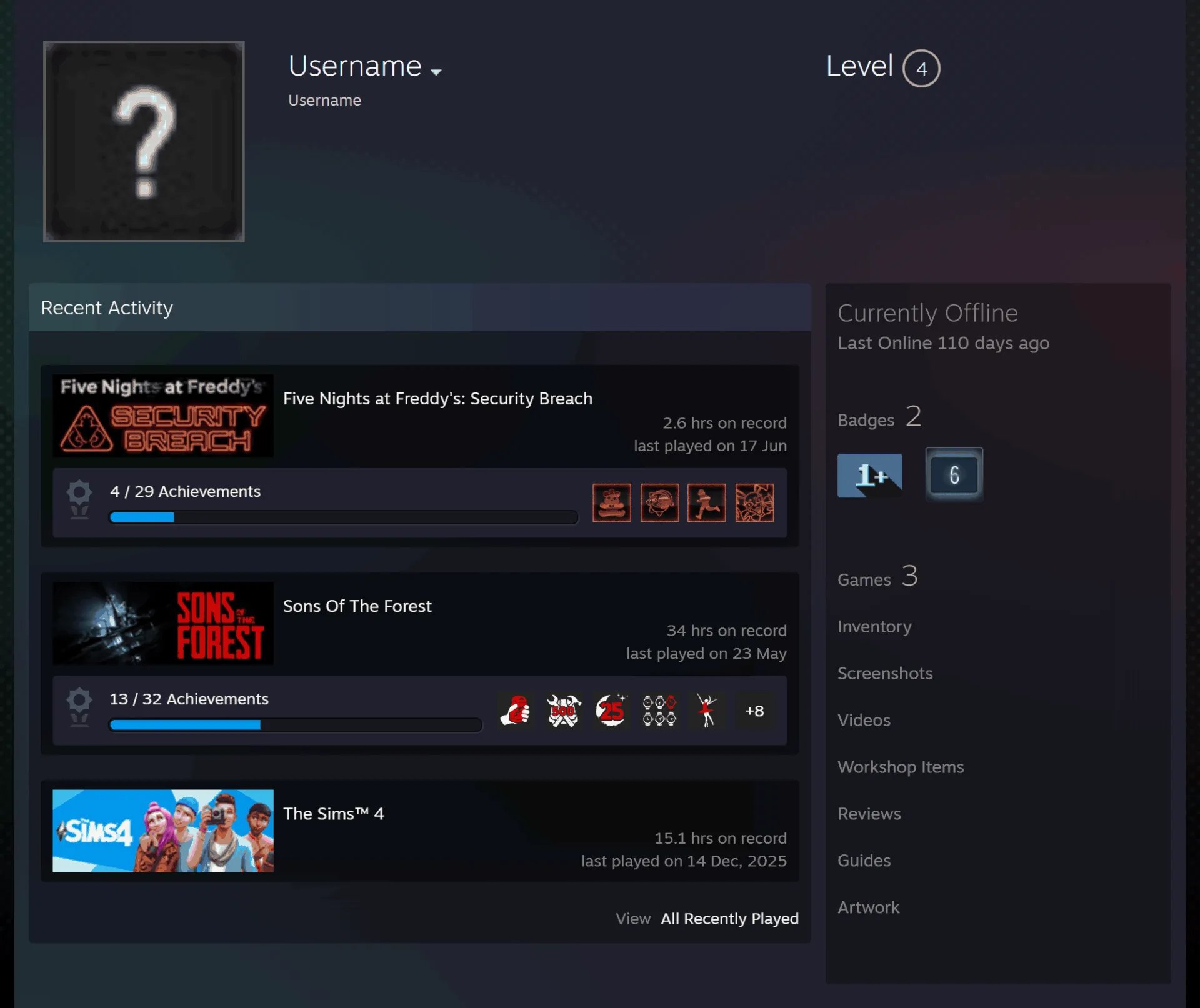Open the 25 achievement icon
The height and width of the screenshot is (1008, 1200).
coord(611,711)
